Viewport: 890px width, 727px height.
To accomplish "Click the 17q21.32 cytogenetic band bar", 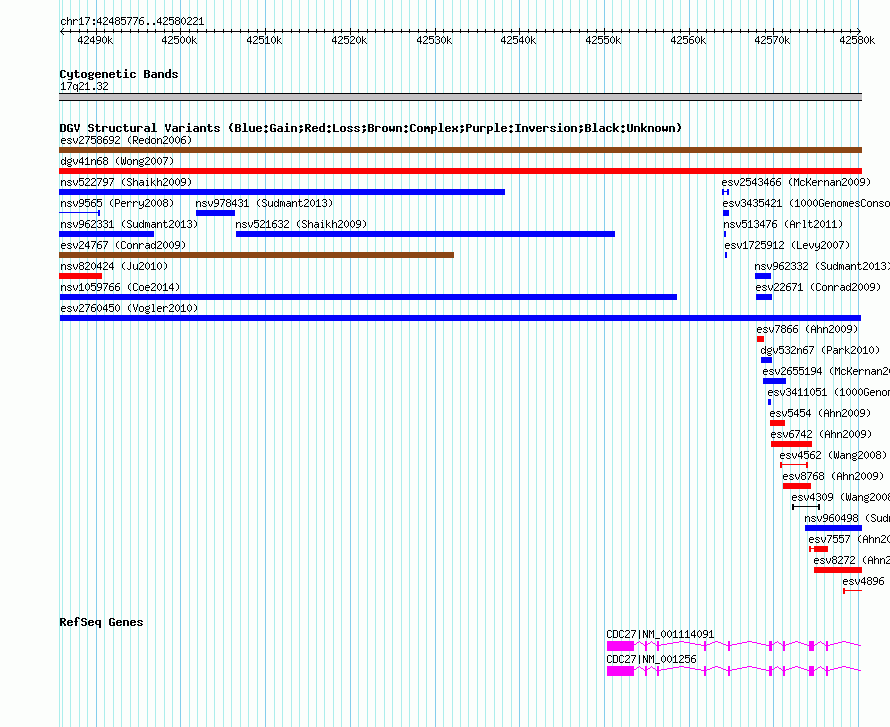I will (460, 97).
